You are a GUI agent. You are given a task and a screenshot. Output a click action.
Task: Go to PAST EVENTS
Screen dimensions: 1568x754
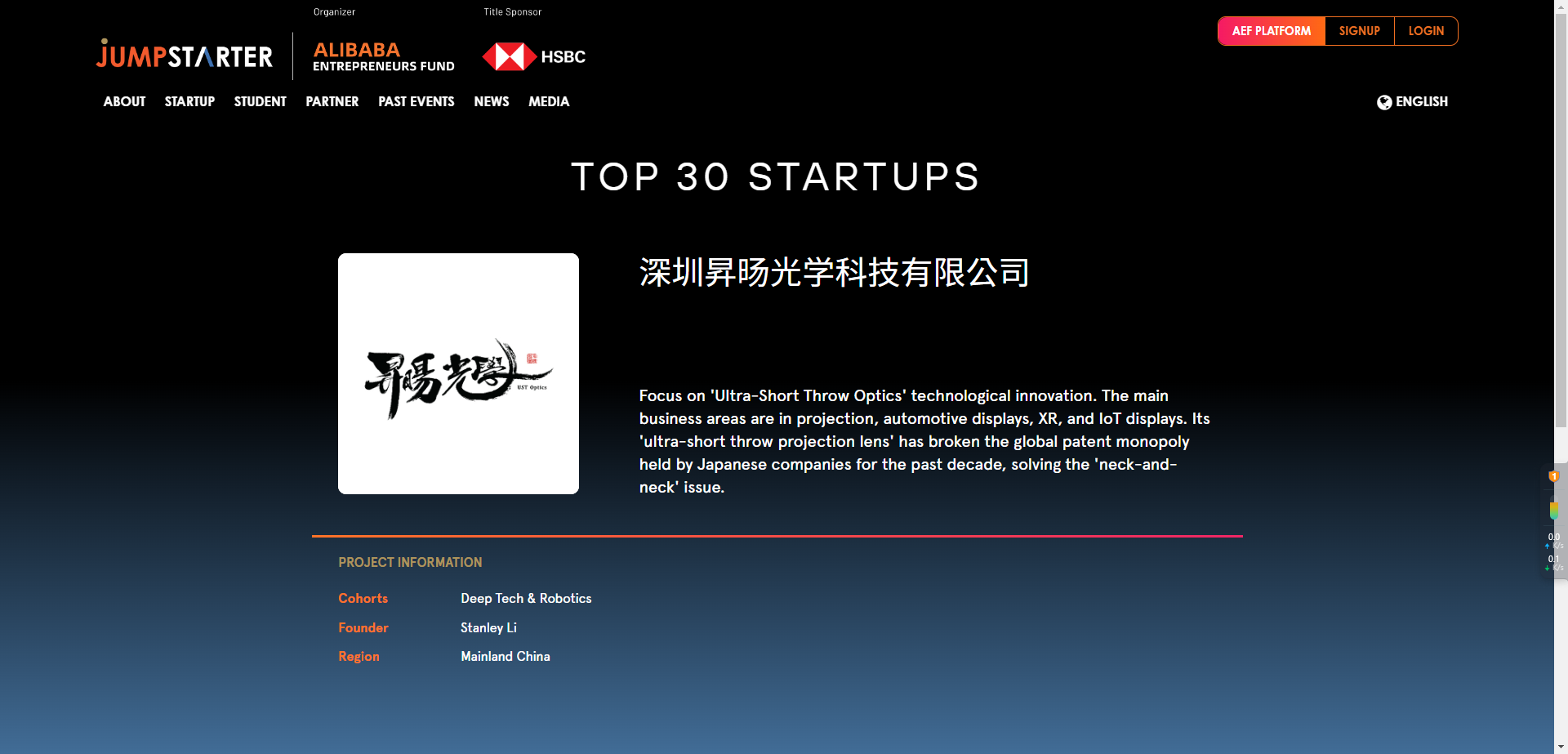416,101
